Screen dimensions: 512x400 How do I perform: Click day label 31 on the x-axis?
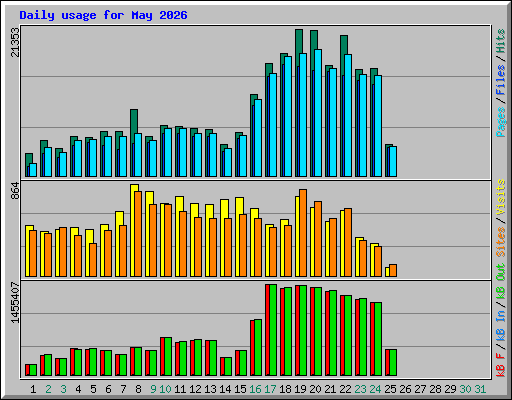[480, 389]
